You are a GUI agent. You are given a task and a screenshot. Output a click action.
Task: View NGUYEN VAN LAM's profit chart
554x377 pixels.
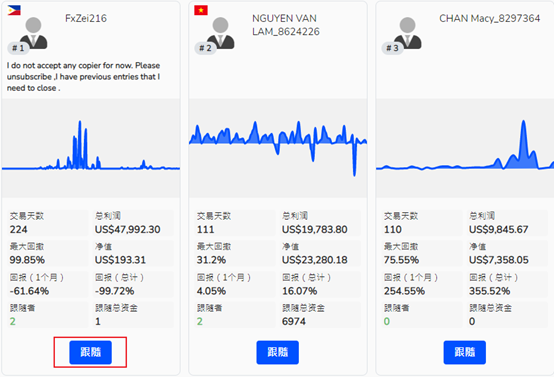coord(278,148)
